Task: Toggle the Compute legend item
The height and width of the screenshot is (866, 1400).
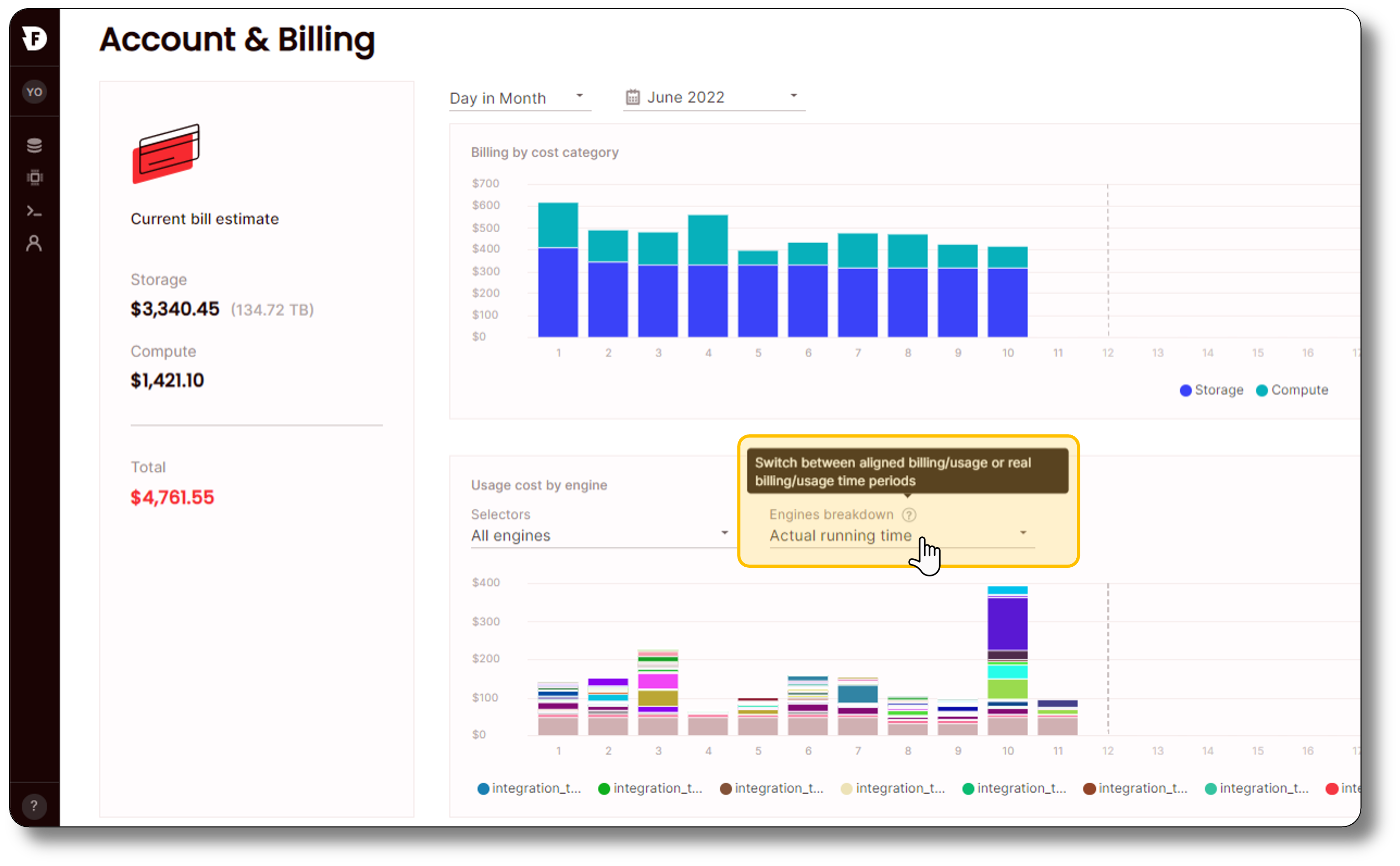Action: pos(1292,390)
